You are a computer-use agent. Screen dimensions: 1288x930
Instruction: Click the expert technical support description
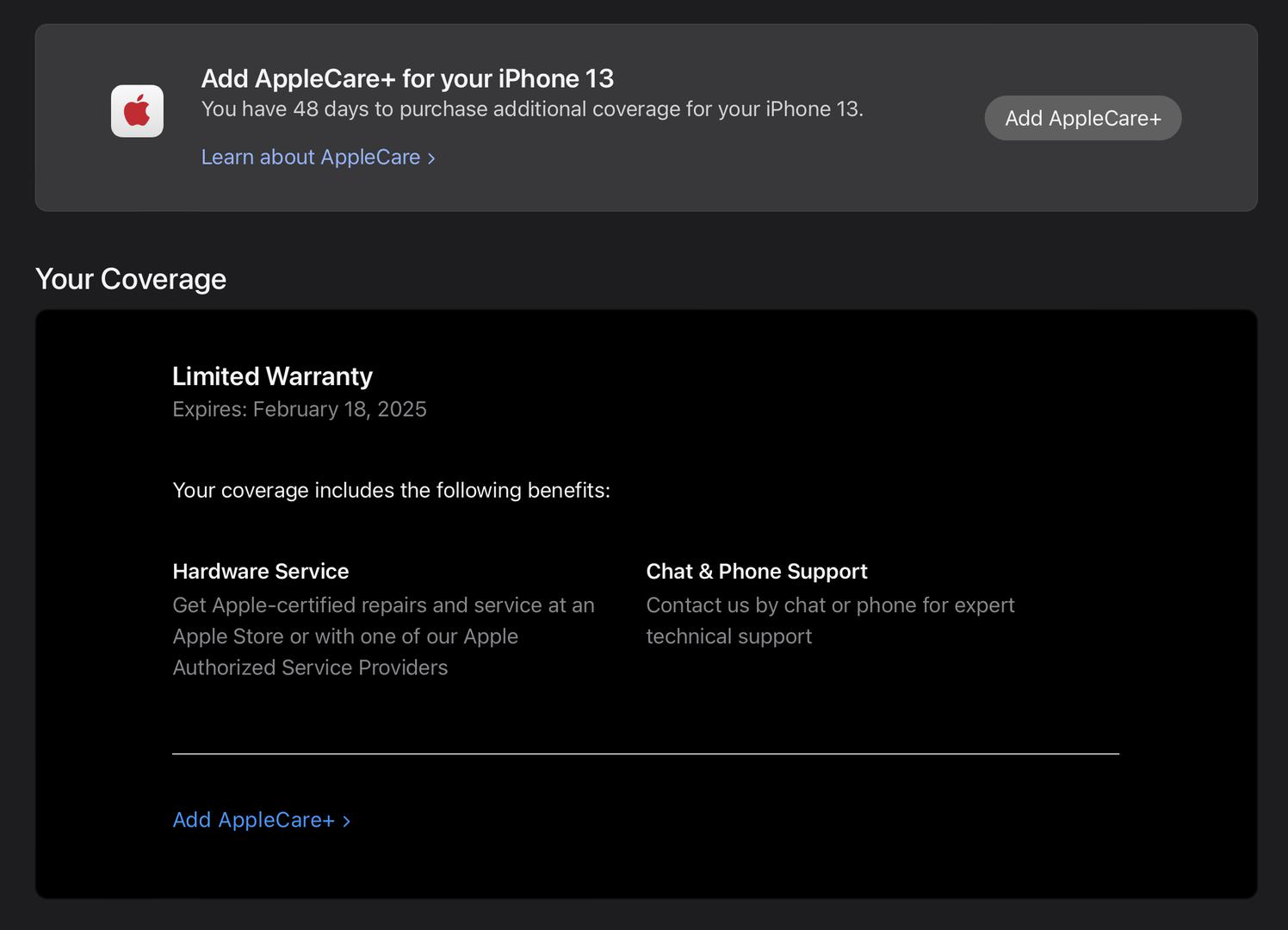coord(831,621)
